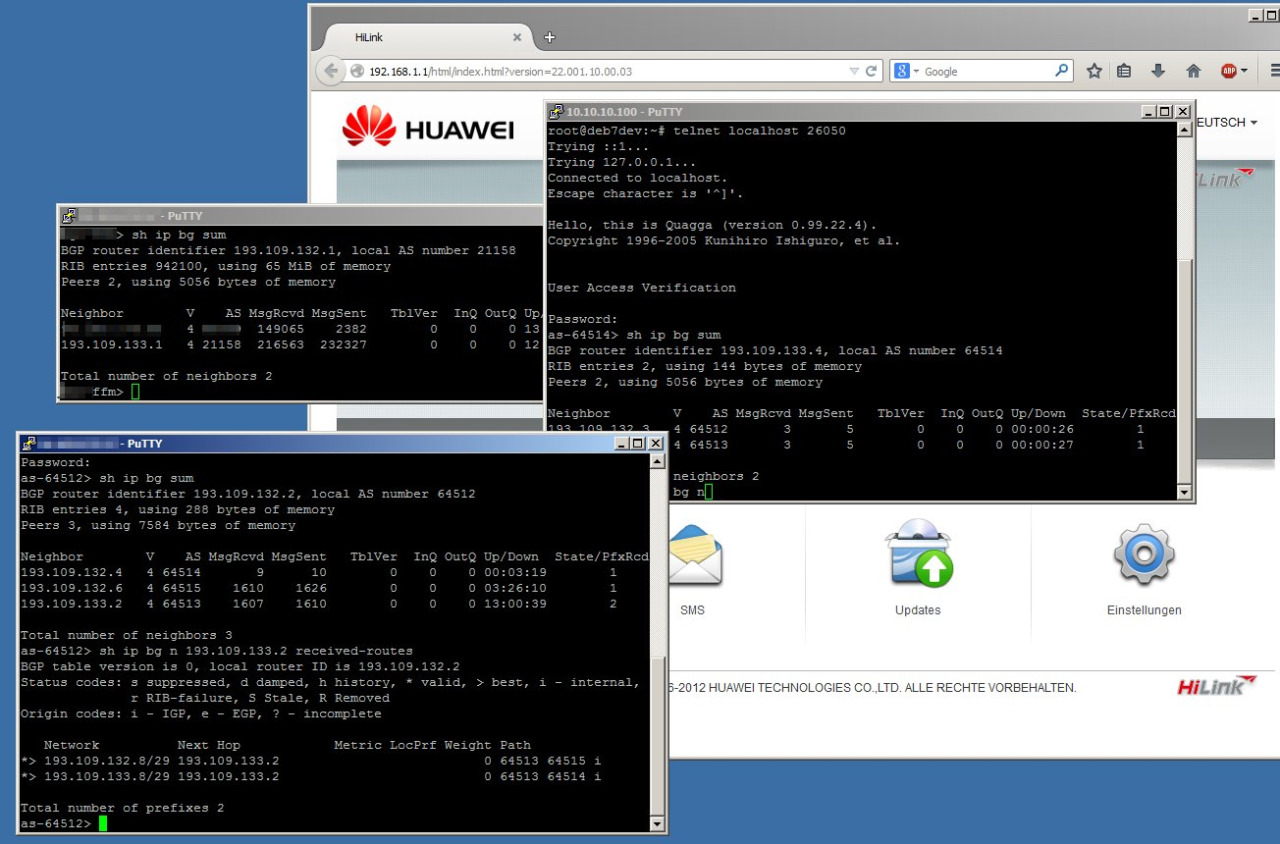1280x844 pixels.
Task: Open a new browser tab with plus
Action: click(549, 37)
